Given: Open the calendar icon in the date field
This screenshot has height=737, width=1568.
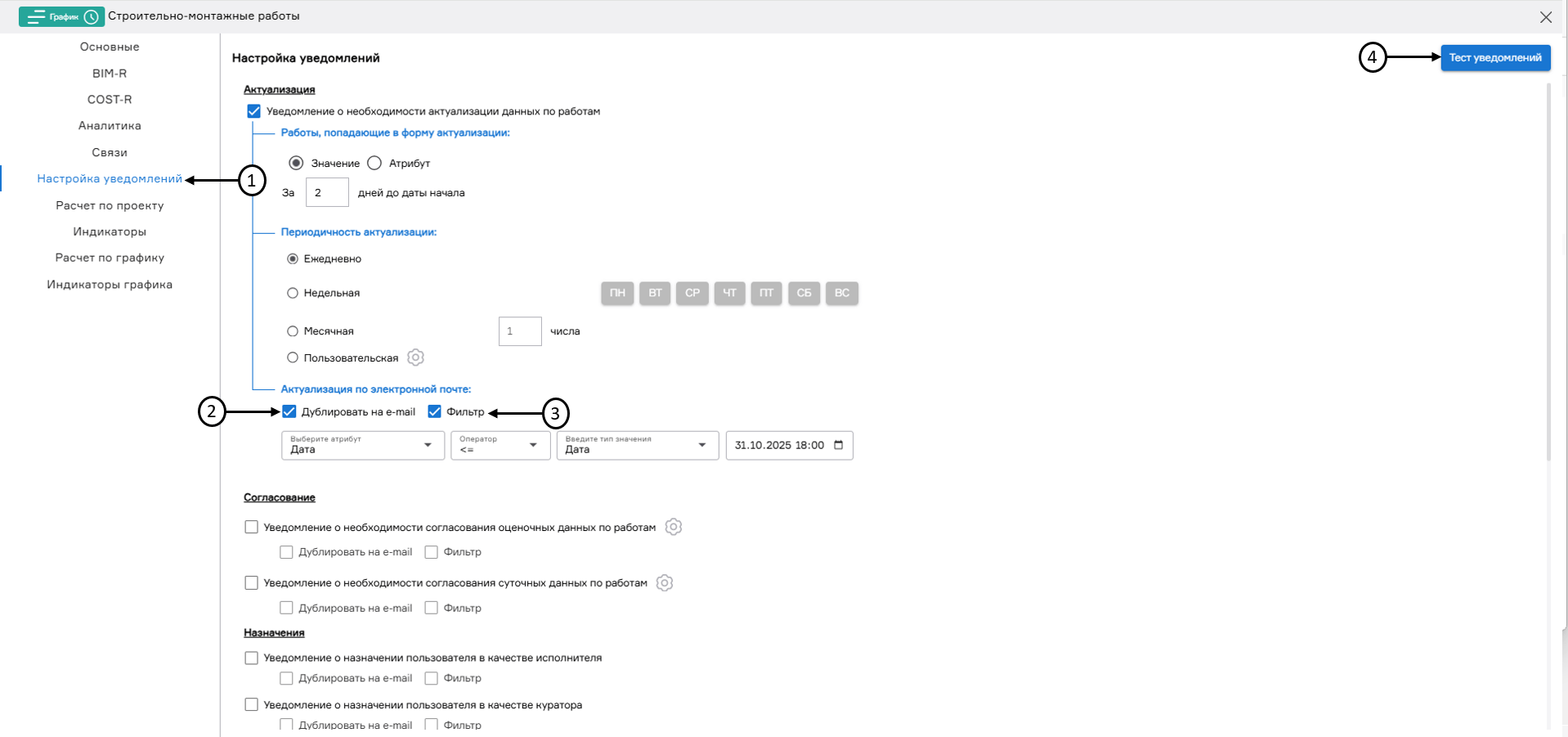Looking at the screenshot, I should [838, 445].
